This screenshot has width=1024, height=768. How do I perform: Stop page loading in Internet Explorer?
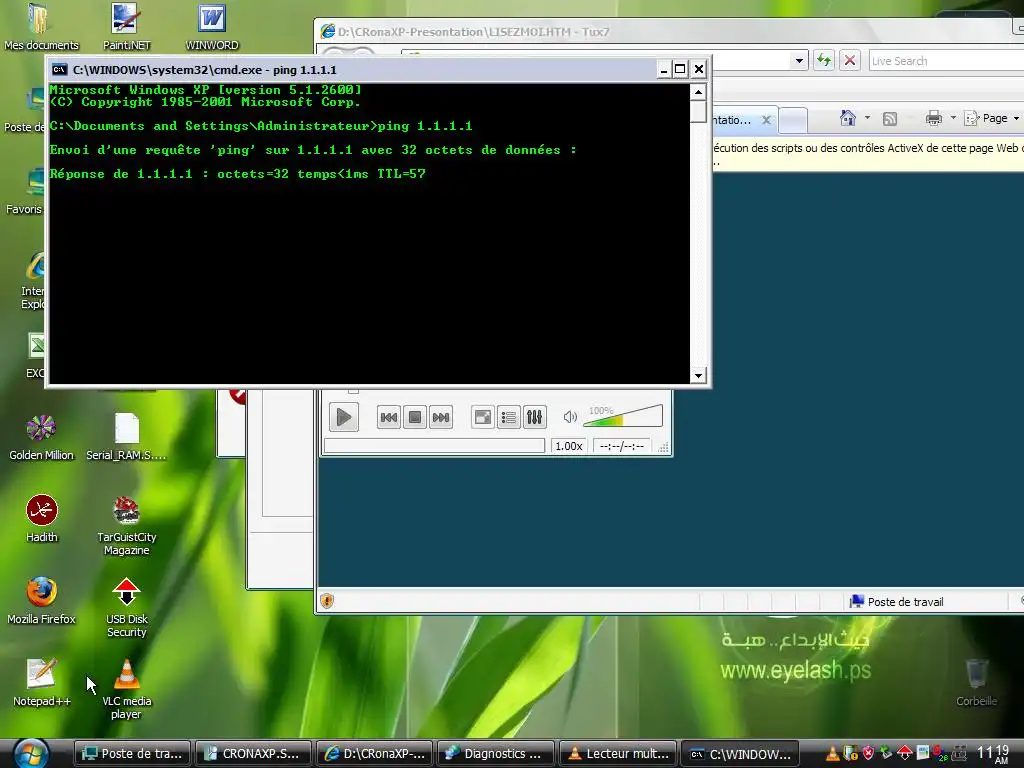tap(850, 61)
